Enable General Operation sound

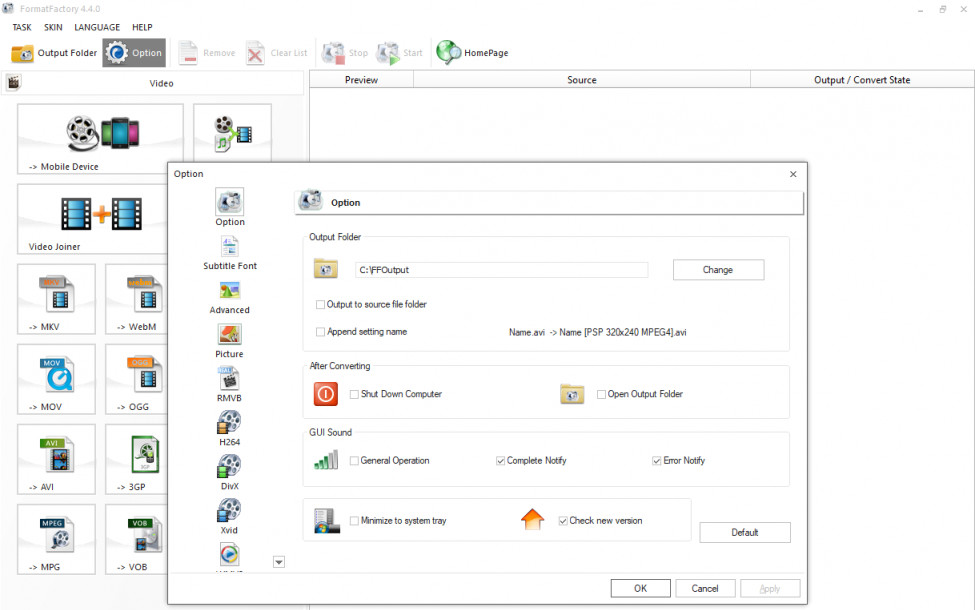coord(354,461)
